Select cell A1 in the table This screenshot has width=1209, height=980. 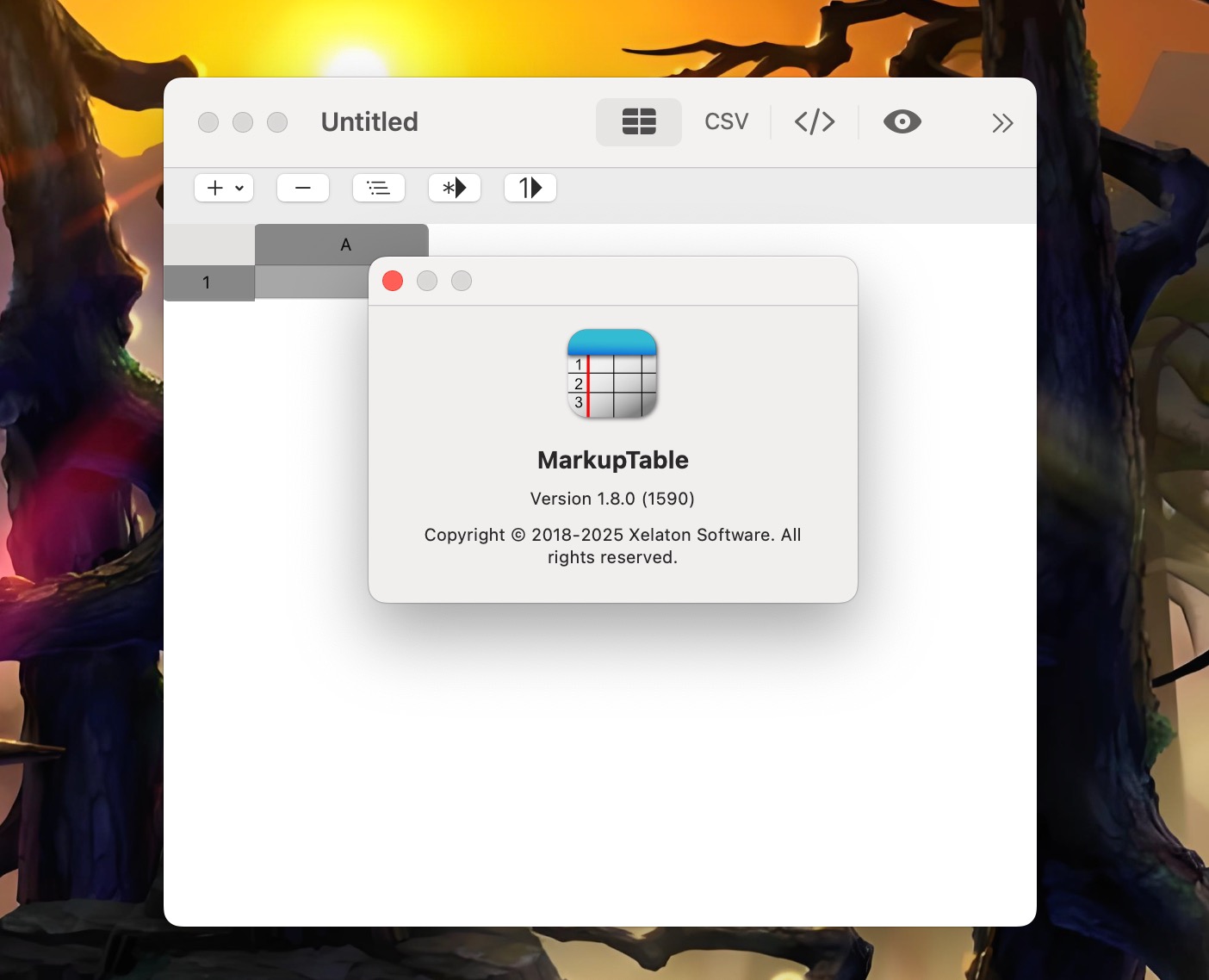tap(312, 282)
